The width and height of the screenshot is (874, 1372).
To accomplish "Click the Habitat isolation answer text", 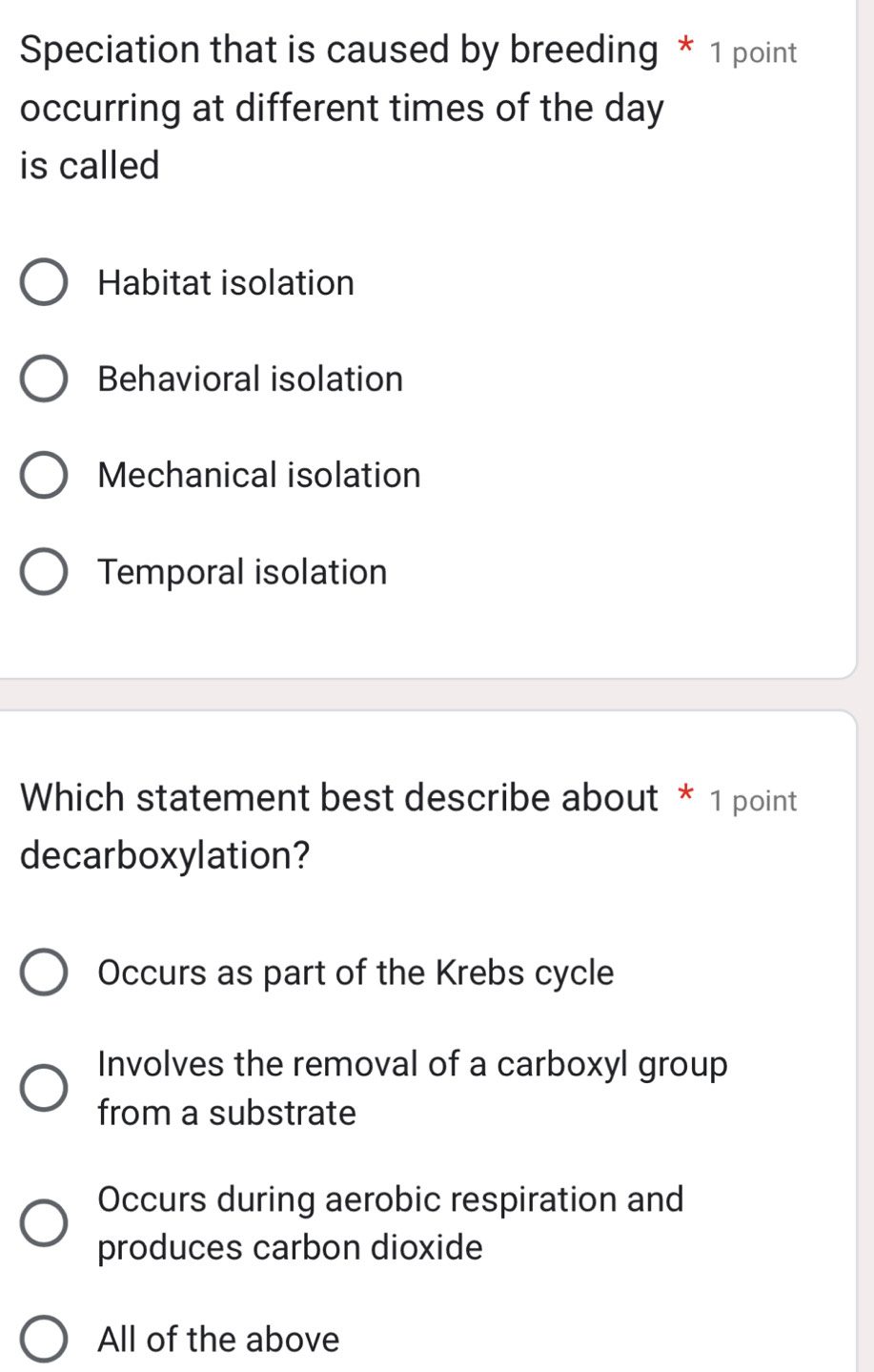I will coord(225,283).
